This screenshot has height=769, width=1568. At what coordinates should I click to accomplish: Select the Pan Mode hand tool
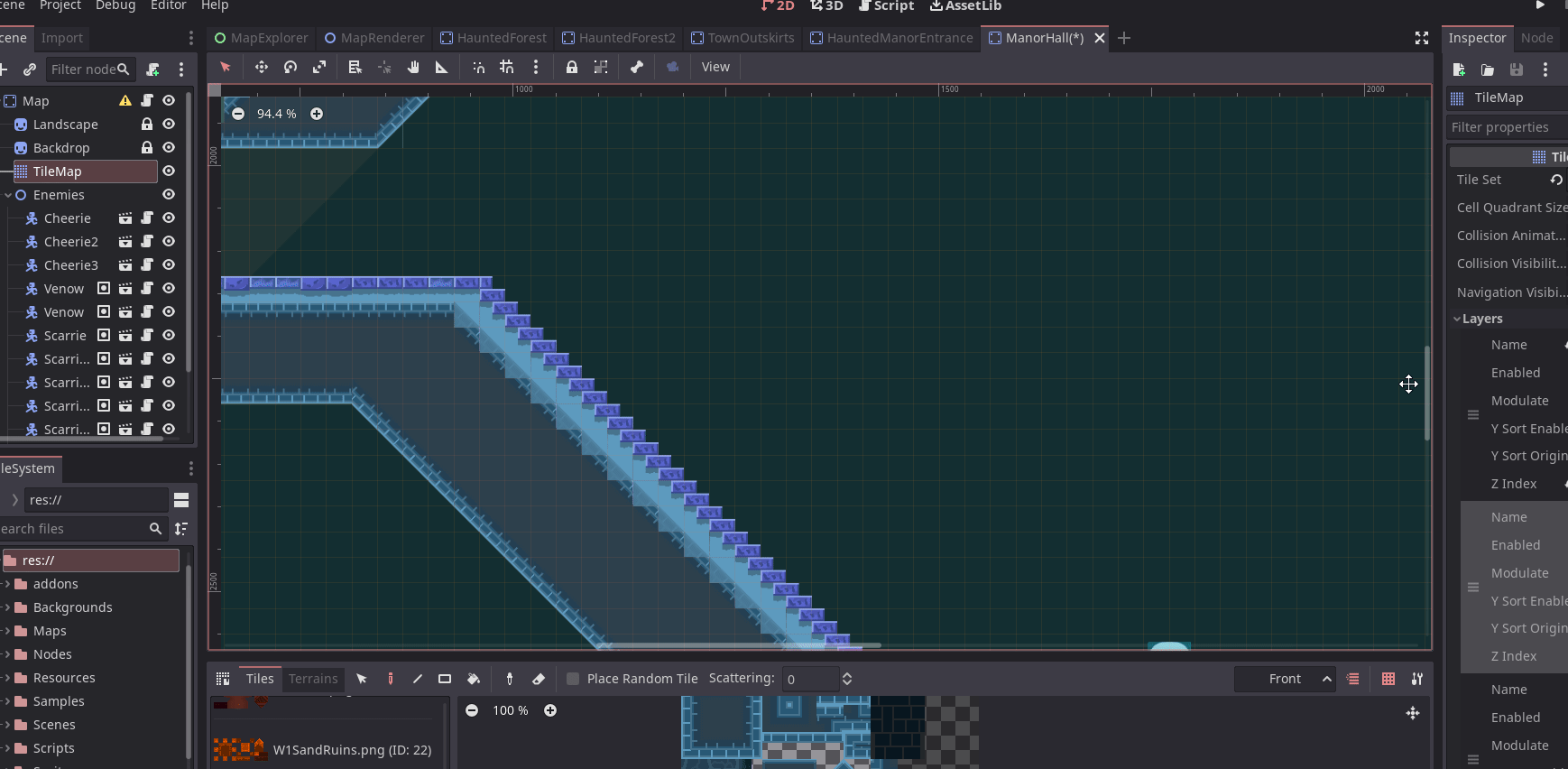(x=413, y=67)
